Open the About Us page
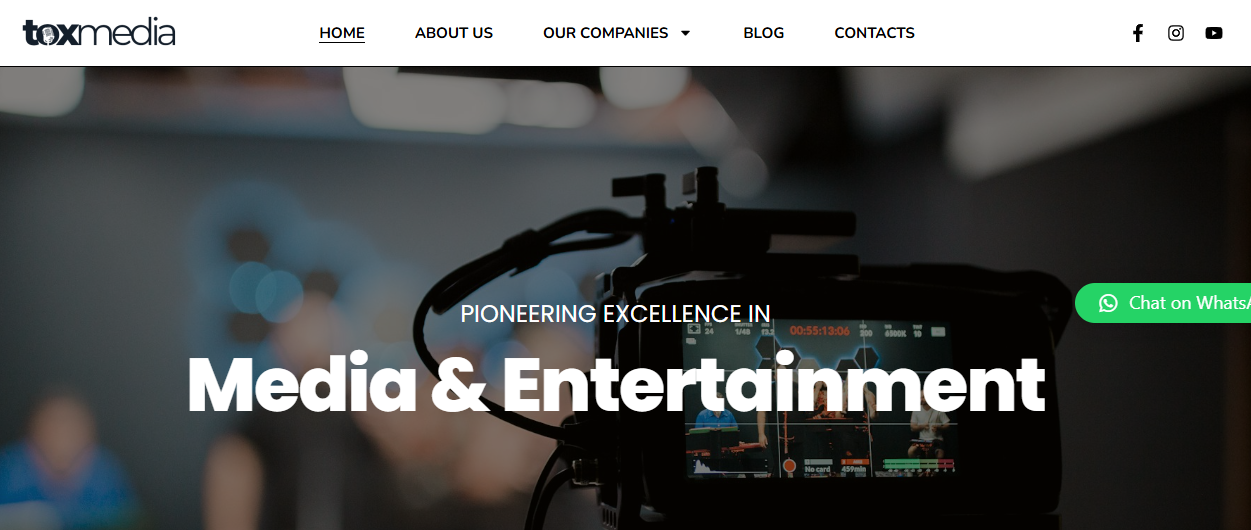The image size is (1251, 530). (x=454, y=33)
